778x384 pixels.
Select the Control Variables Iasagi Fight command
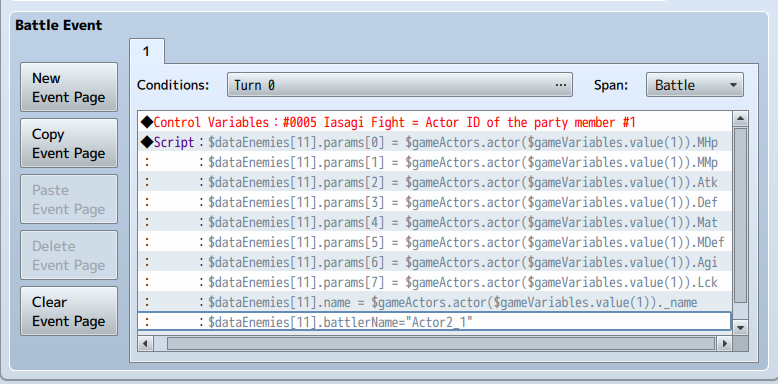coord(435,122)
